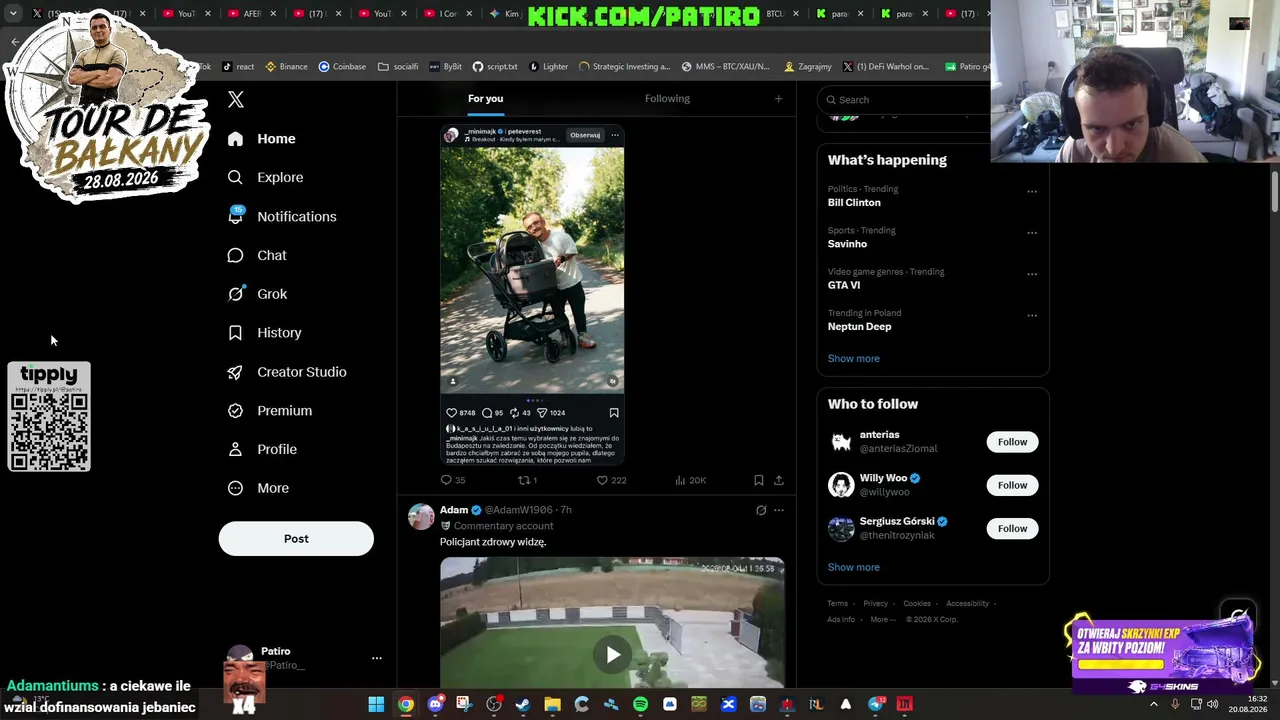The width and height of the screenshot is (1280, 720).
Task: Open the Snipping Tool taskbar icon
Action: click(464, 704)
